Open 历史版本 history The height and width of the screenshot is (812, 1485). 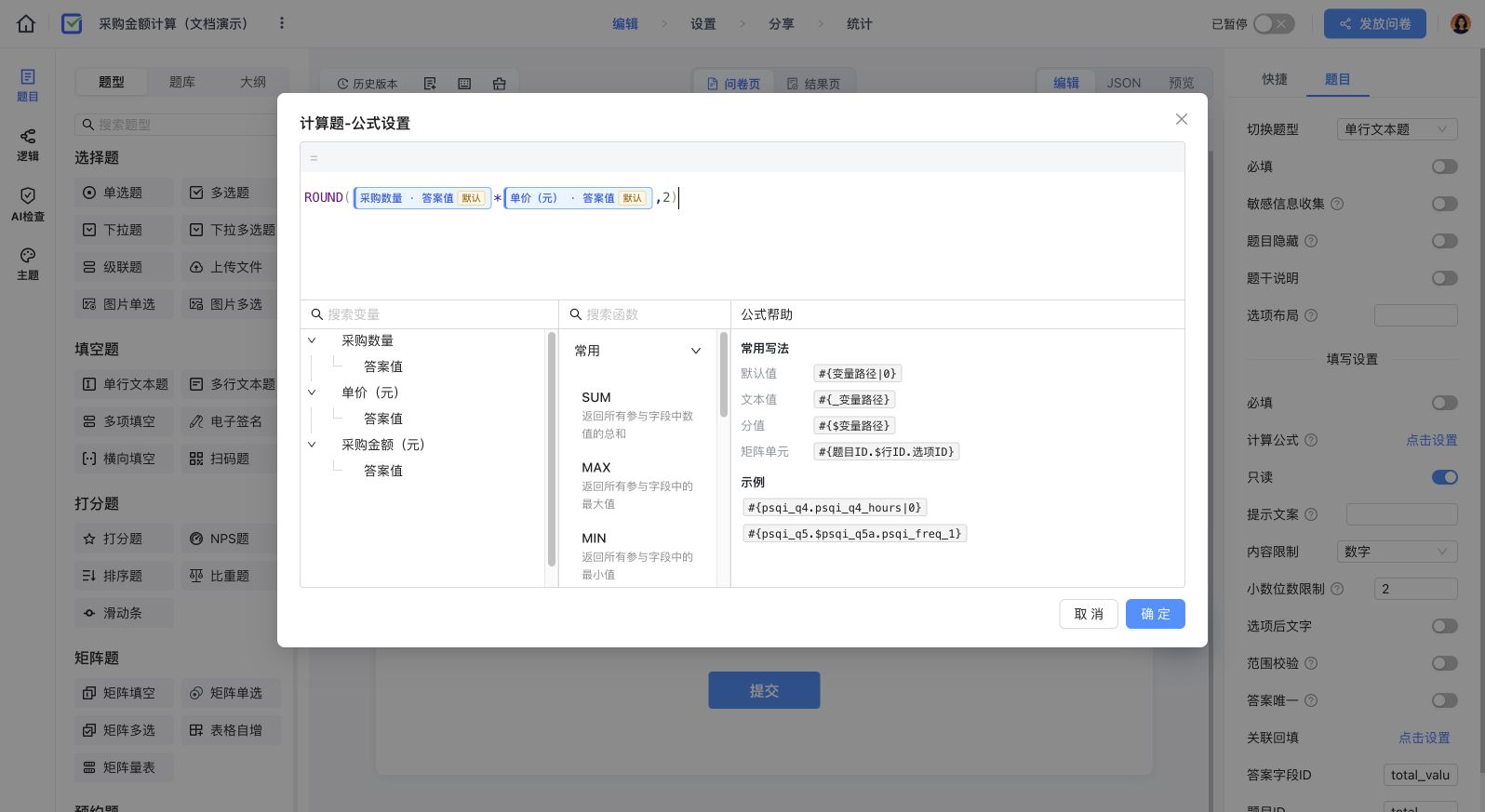coord(368,84)
